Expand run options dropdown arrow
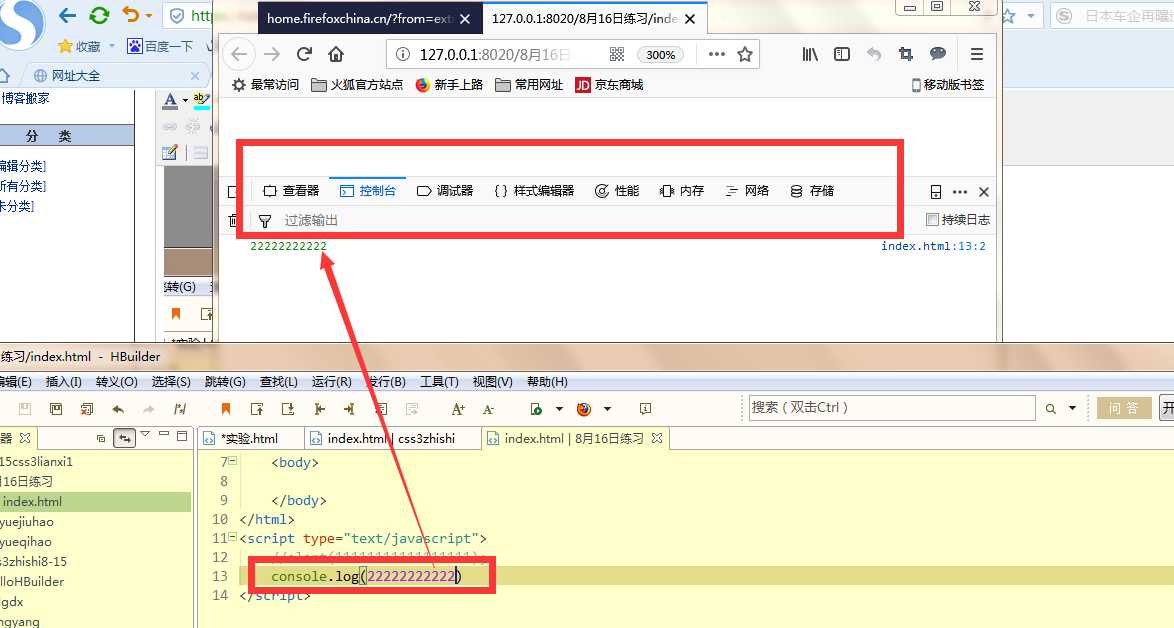The height and width of the screenshot is (628, 1174). (x=559, y=409)
